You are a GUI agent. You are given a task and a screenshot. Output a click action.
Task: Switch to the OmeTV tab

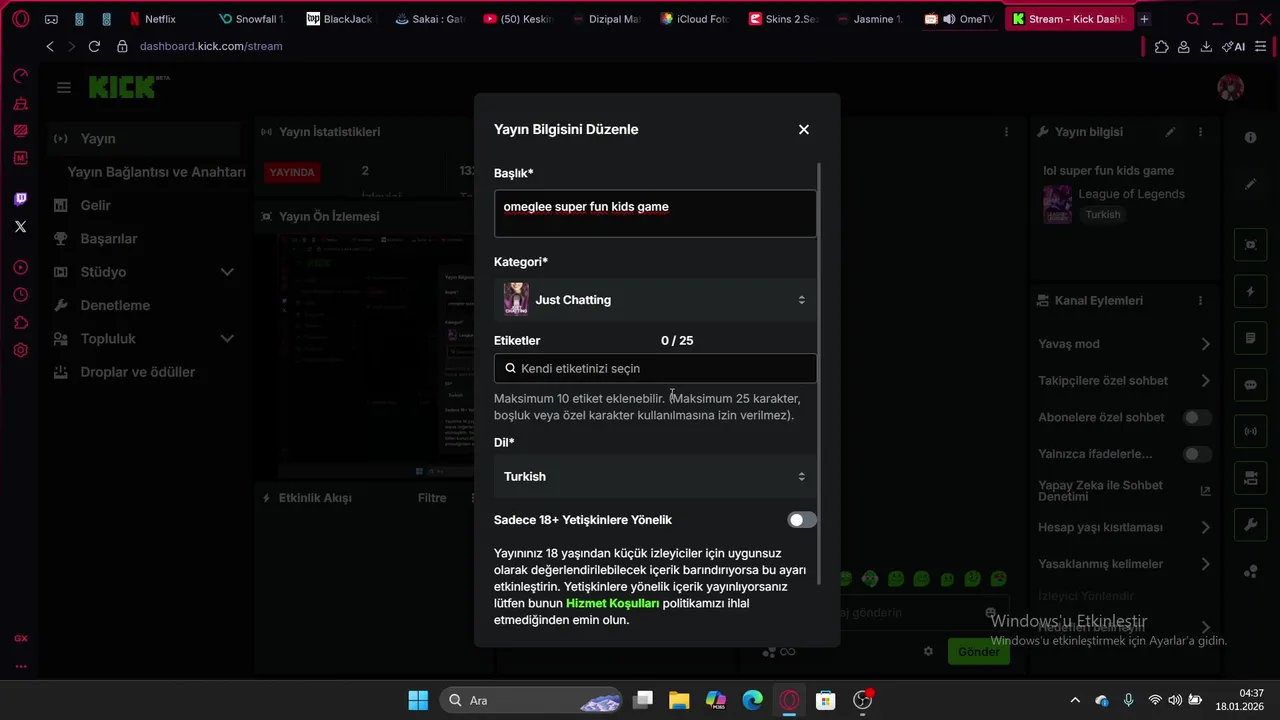959,19
